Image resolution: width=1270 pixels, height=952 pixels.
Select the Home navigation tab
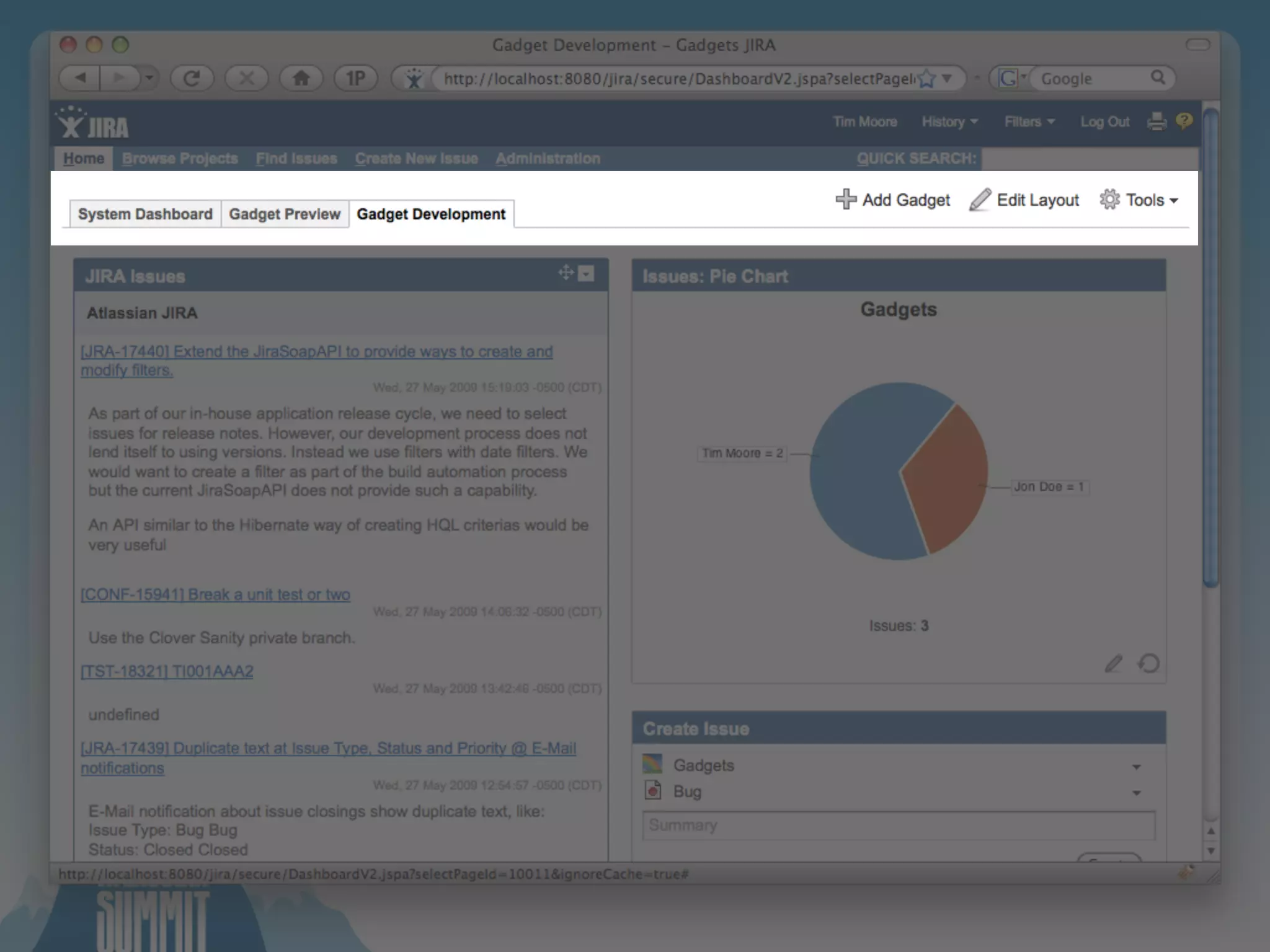click(84, 159)
